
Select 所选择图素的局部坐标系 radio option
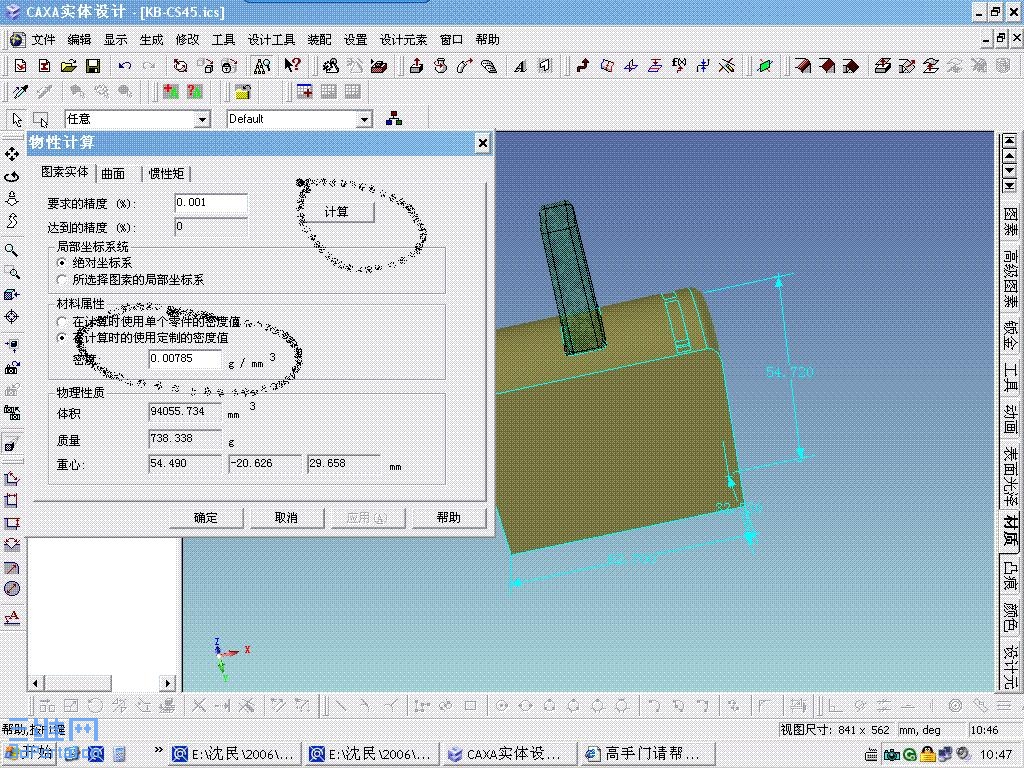[61, 280]
